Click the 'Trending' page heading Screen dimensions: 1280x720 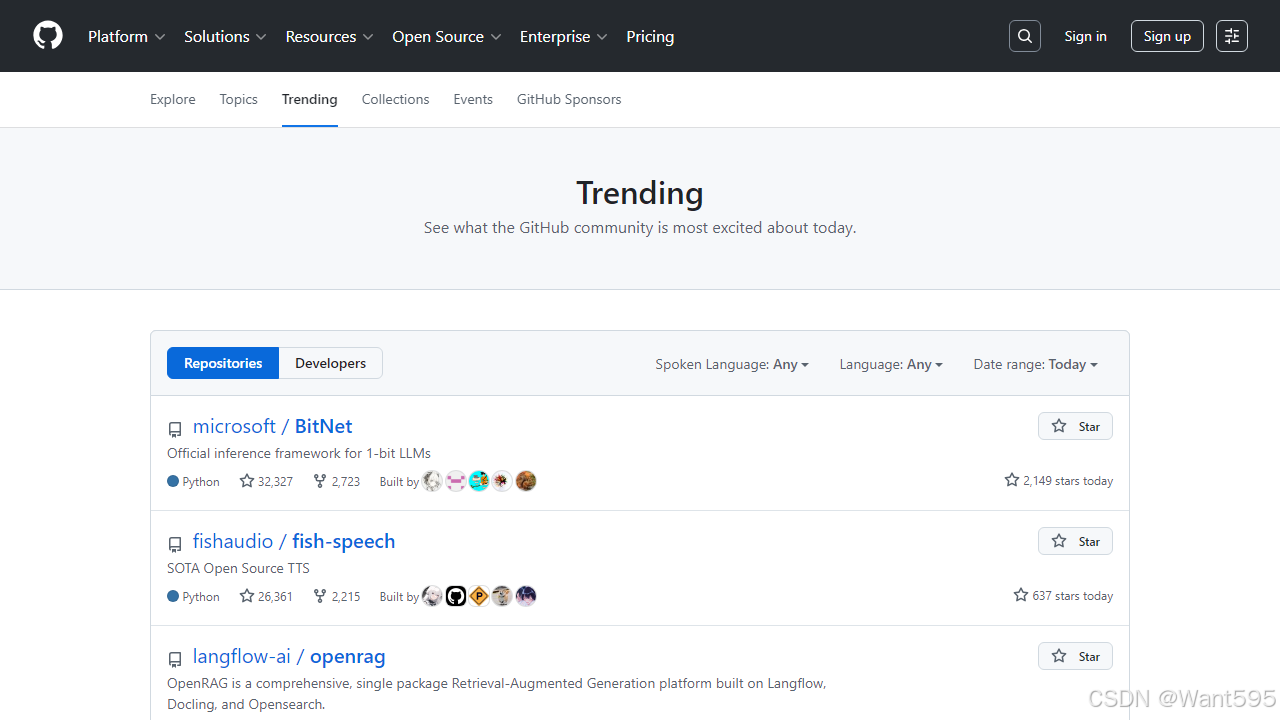coord(640,192)
